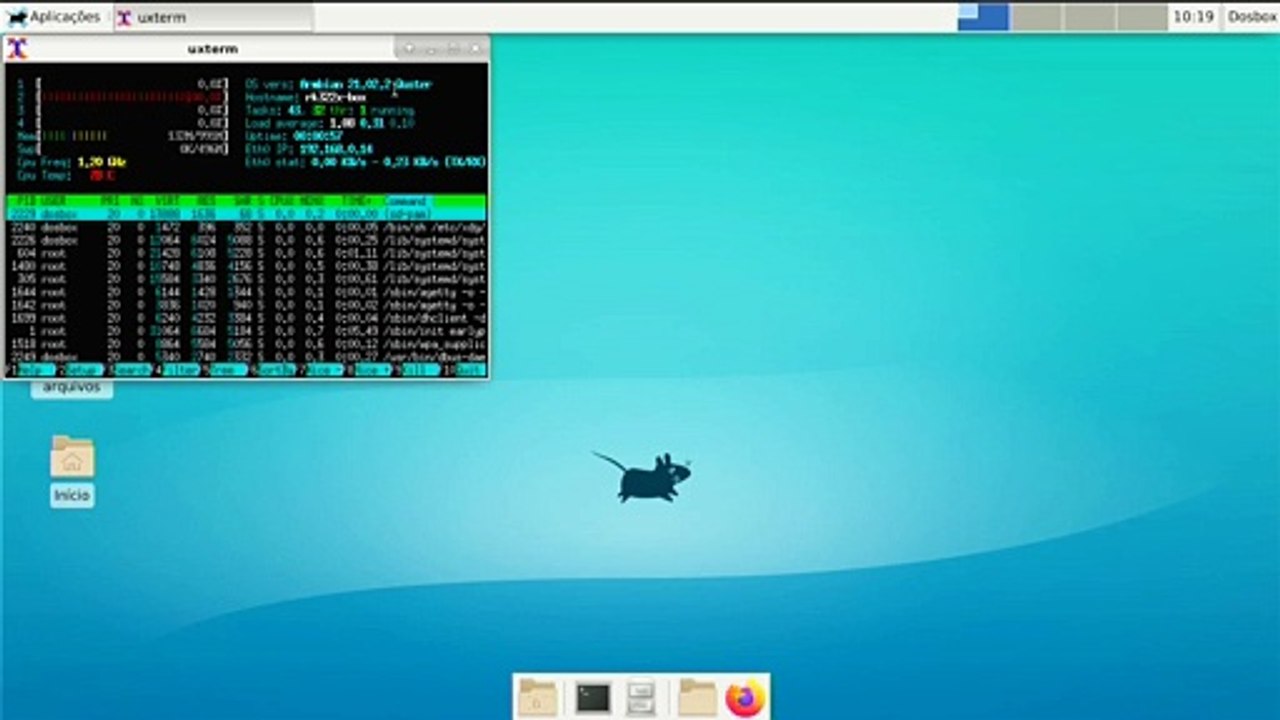Open the plain folder launcher in the dock
Viewport: 1280px width, 720px height.
pyautogui.click(x=697, y=697)
